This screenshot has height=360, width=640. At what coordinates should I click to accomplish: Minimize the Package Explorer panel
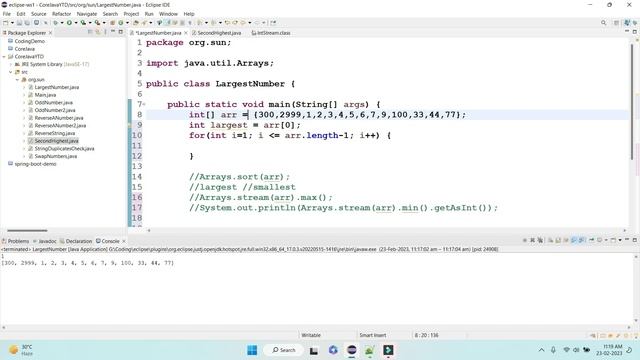point(113,32)
